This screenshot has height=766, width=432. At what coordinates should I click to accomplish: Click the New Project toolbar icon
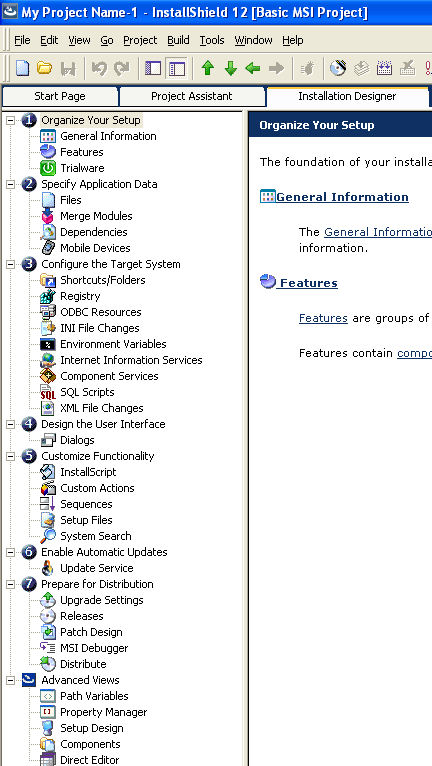[x=22, y=68]
